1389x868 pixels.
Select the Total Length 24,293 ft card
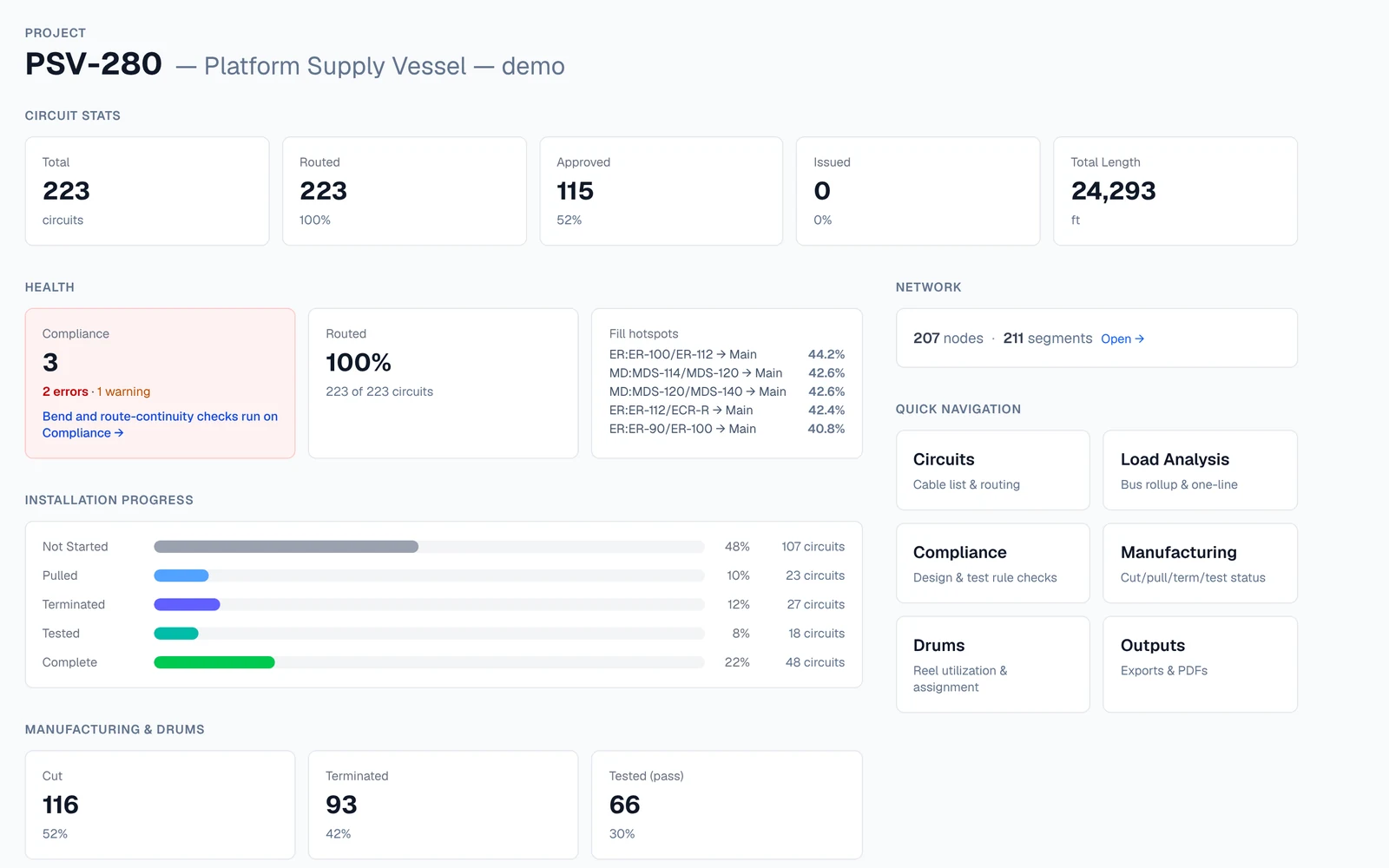tap(1175, 191)
